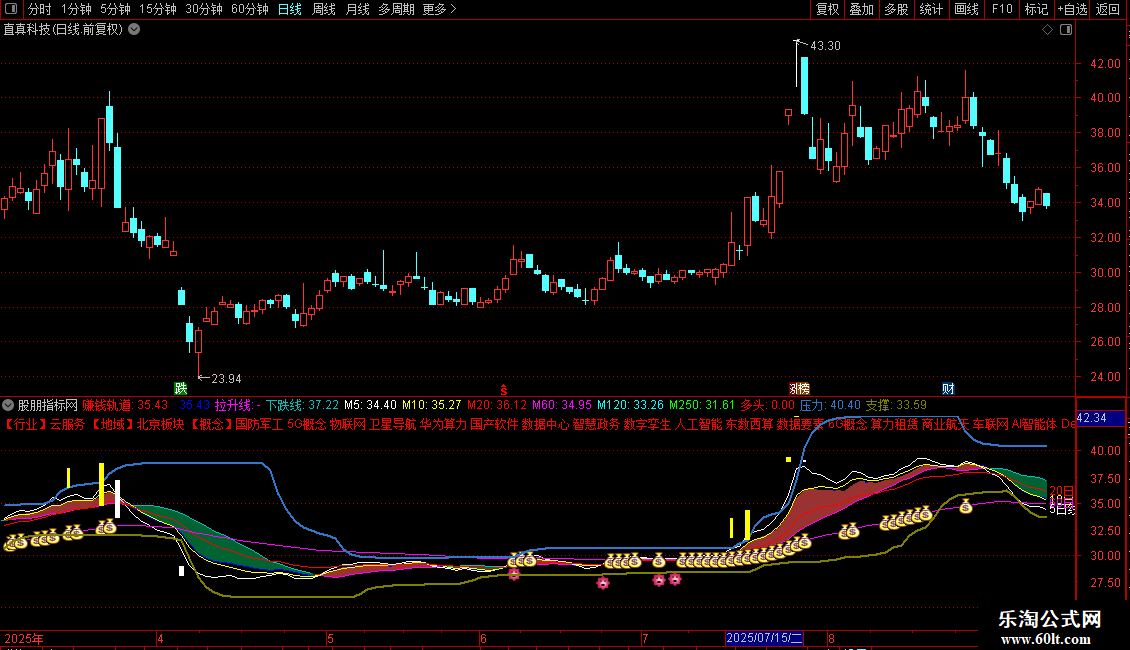Click the 数据中心 concept link
The height and width of the screenshot is (650, 1130).
[546, 424]
